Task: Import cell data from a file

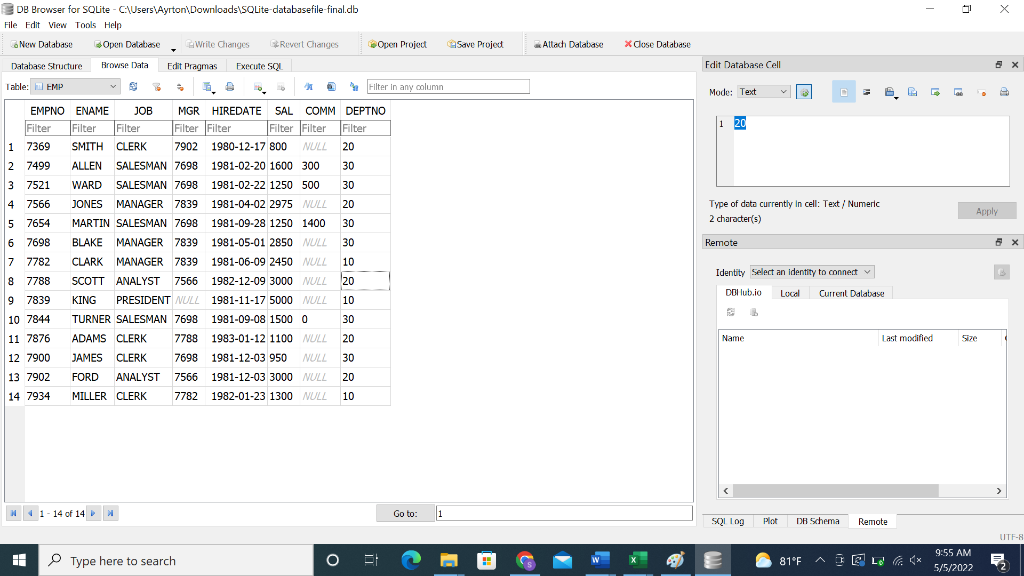Action: (x=889, y=91)
